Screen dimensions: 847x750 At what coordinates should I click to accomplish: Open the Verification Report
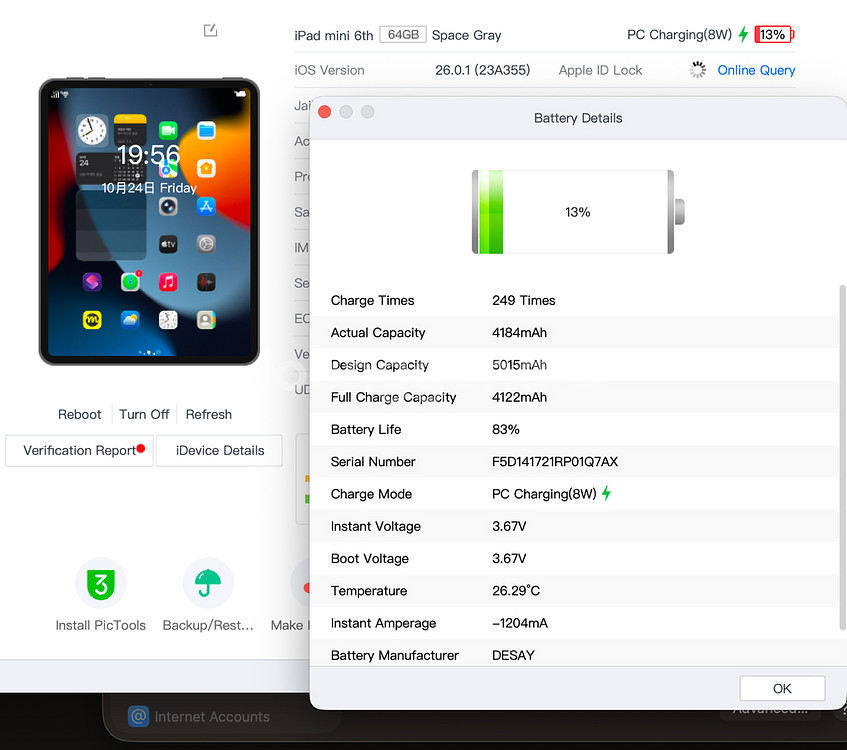(80, 451)
